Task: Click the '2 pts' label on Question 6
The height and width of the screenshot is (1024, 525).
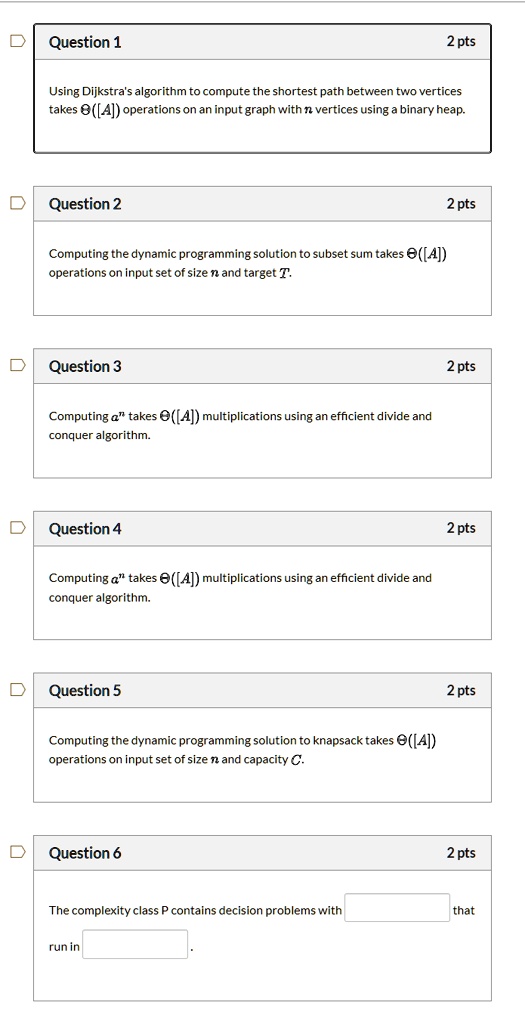Action: pyautogui.click(x=461, y=853)
